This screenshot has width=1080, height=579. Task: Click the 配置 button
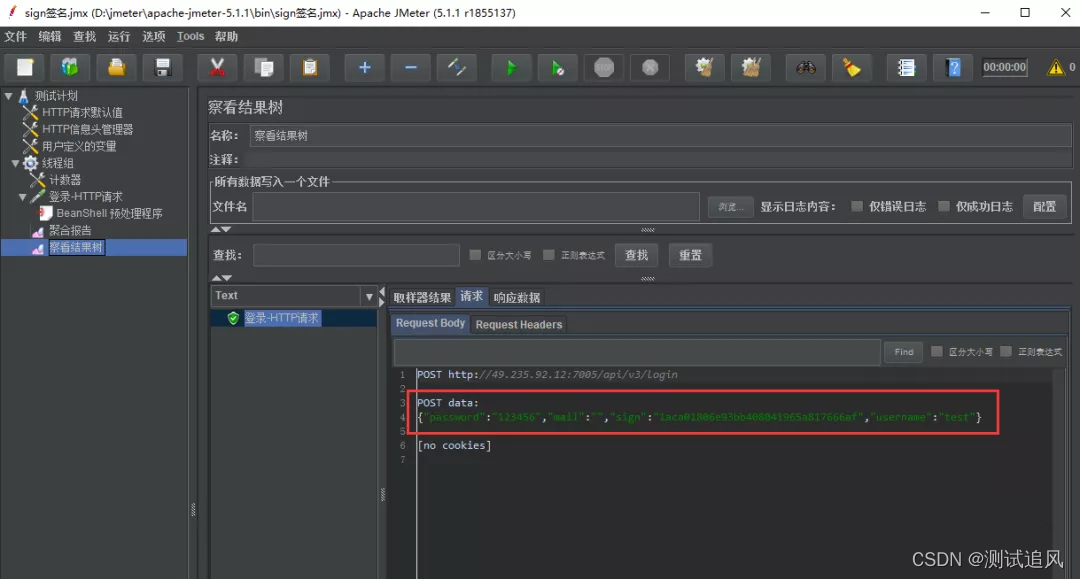point(1044,207)
